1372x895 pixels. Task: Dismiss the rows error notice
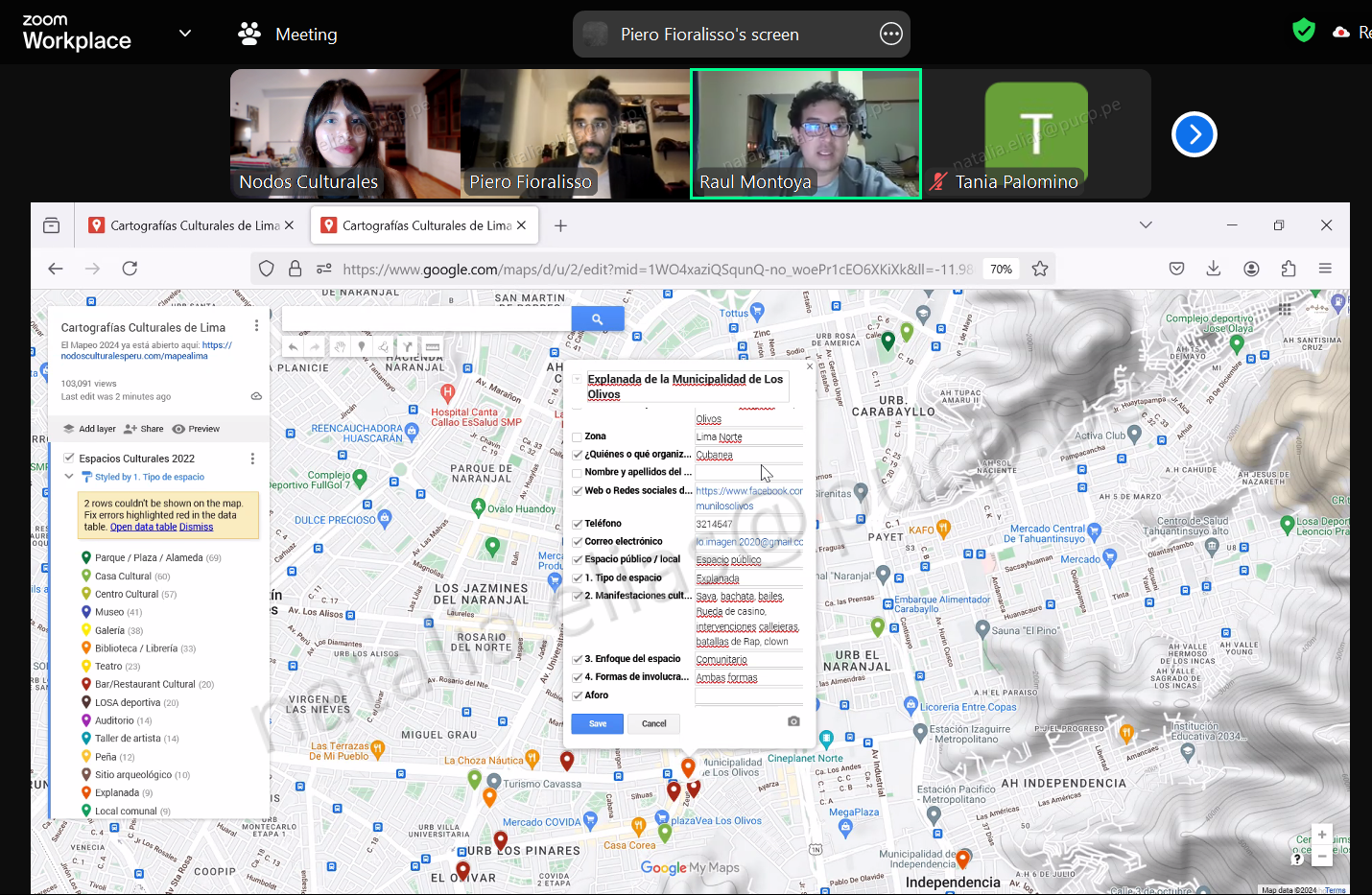pos(197,527)
